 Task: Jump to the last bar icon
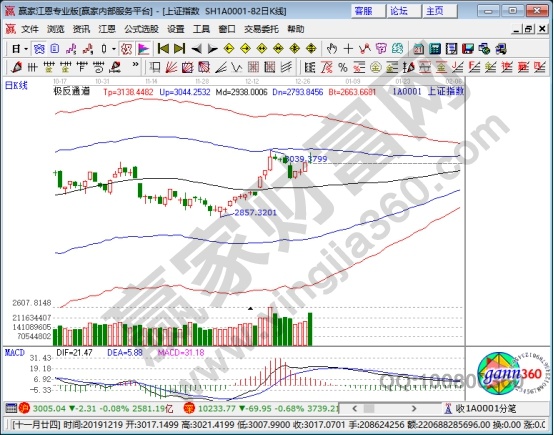click(x=179, y=49)
